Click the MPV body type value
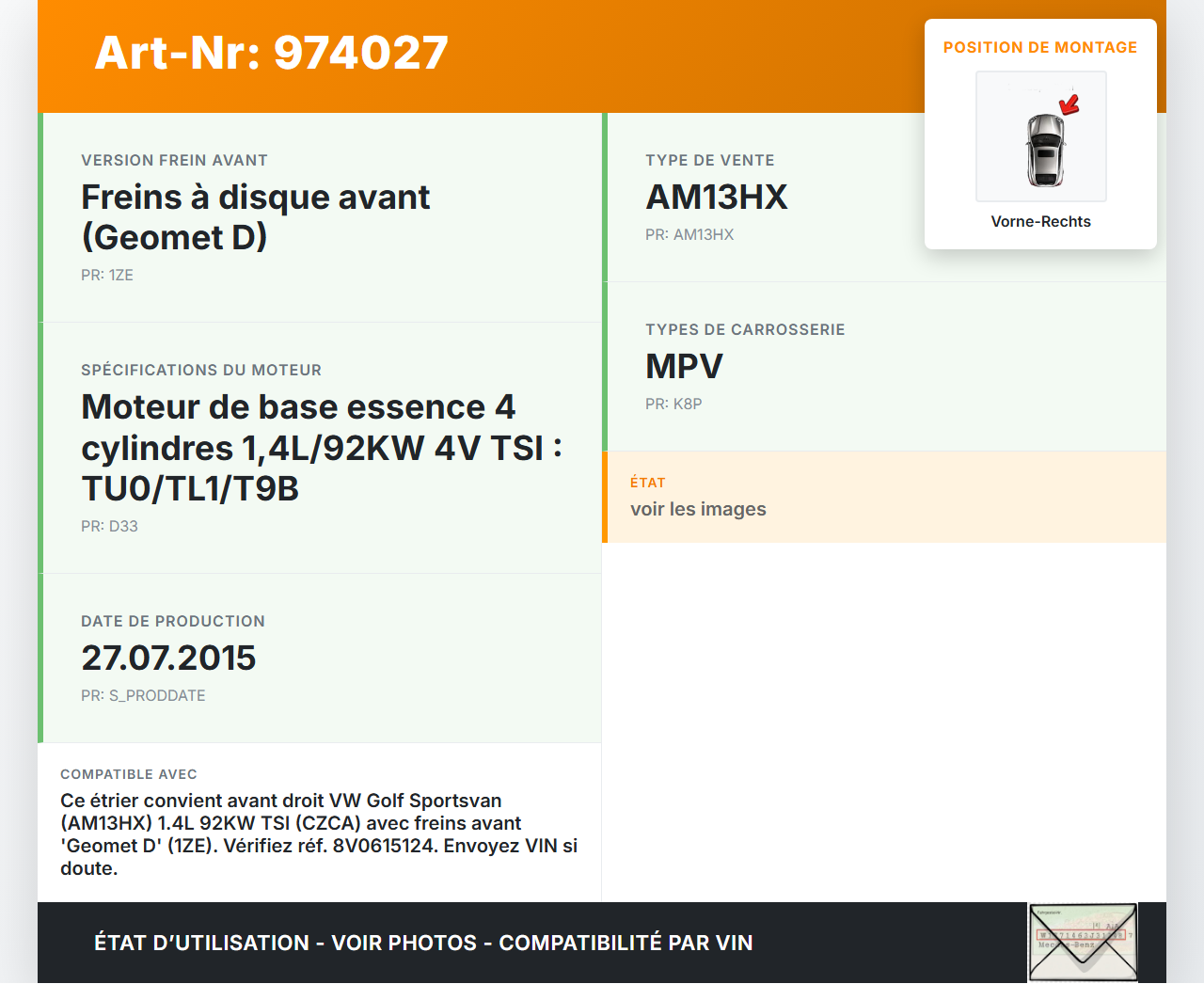The width and height of the screenshot is (1204, 984). pos(684,367)
